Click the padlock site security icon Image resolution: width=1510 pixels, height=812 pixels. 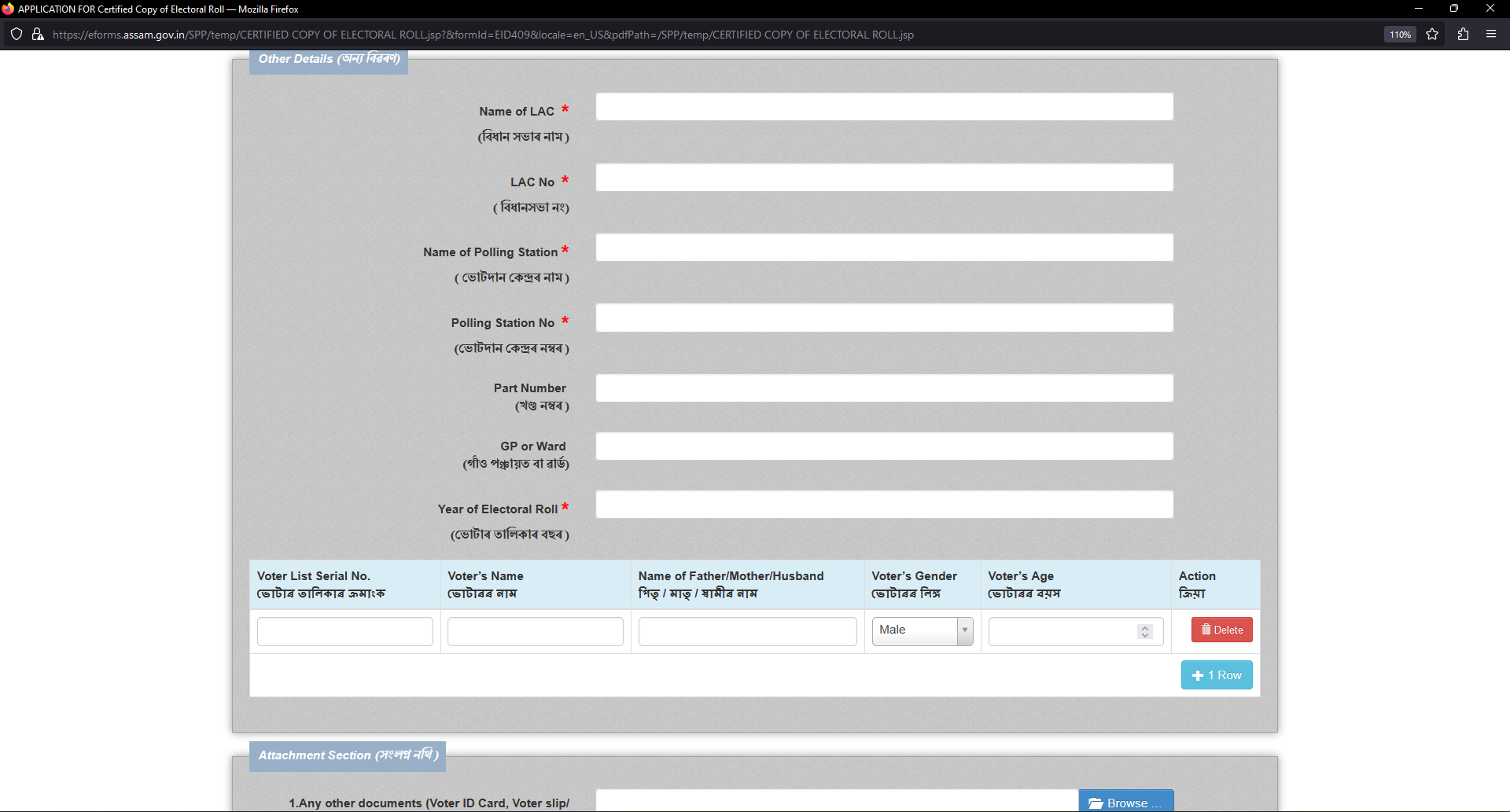pyautogui.click(x=37, y=34)
